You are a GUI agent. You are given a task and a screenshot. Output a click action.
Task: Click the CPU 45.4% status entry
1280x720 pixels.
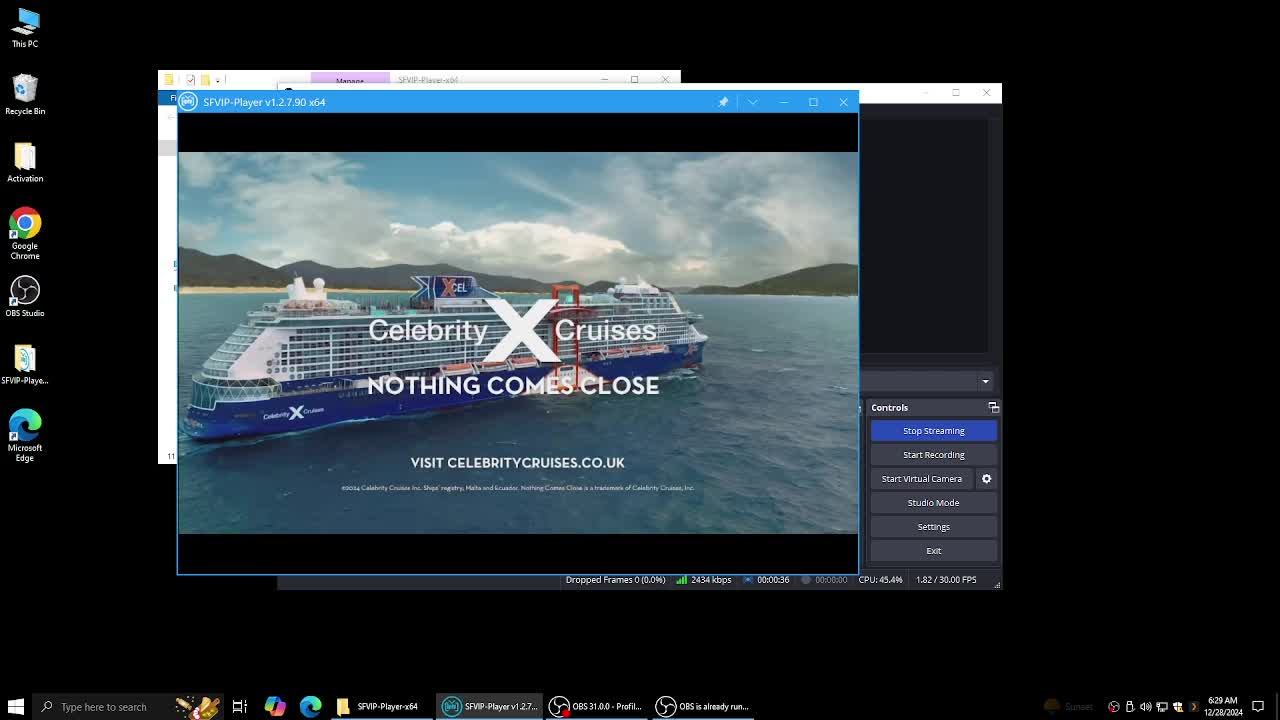pyautogui.click(x=880, y=580)
